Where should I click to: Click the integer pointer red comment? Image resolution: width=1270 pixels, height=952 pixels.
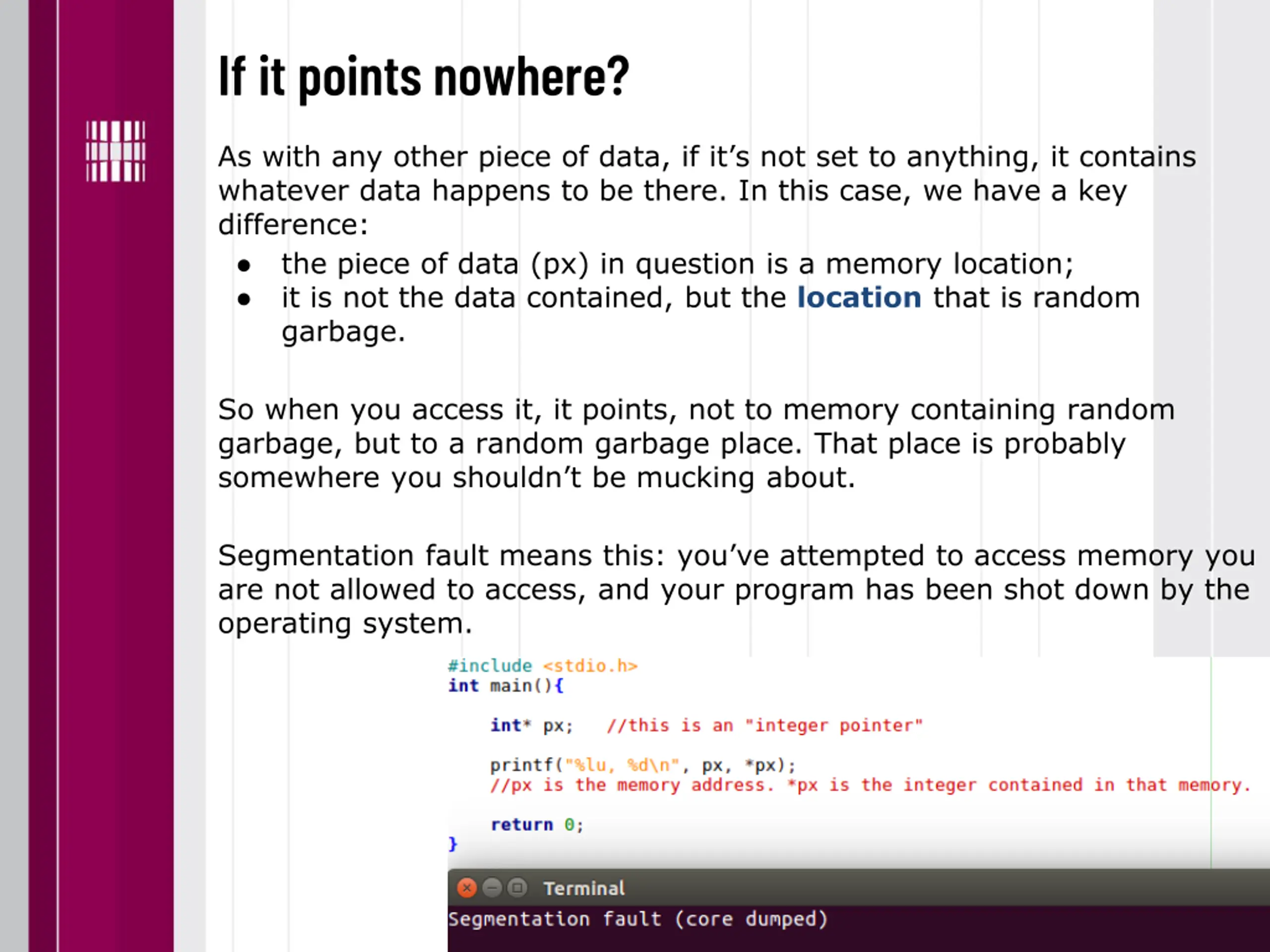click(x=765, y=725)
